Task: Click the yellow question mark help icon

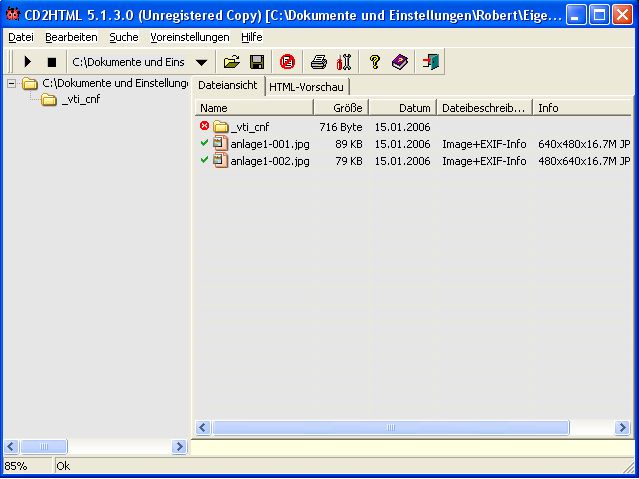Action: point(375,62)
